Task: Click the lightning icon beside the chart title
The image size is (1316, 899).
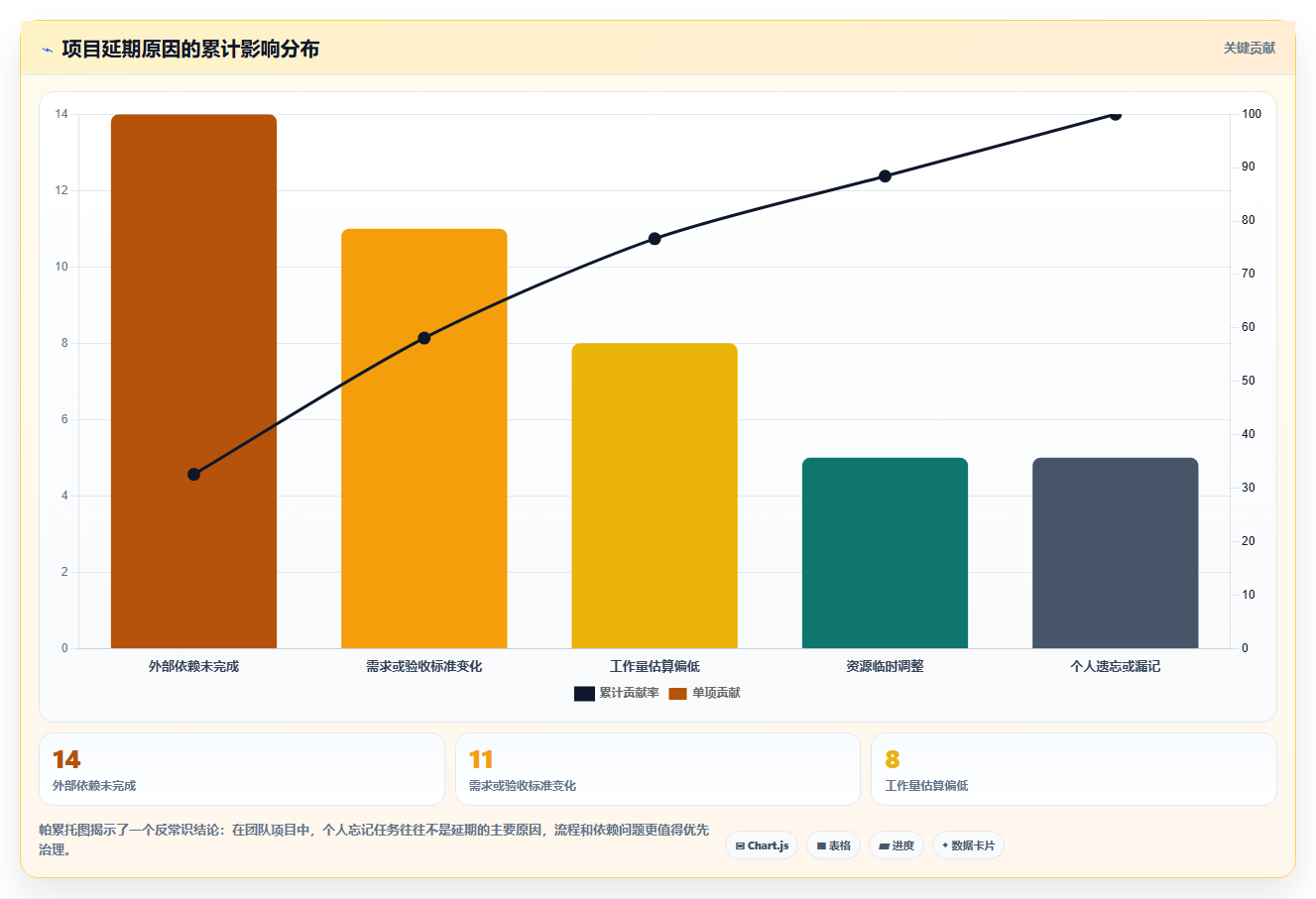Action: 47,50
